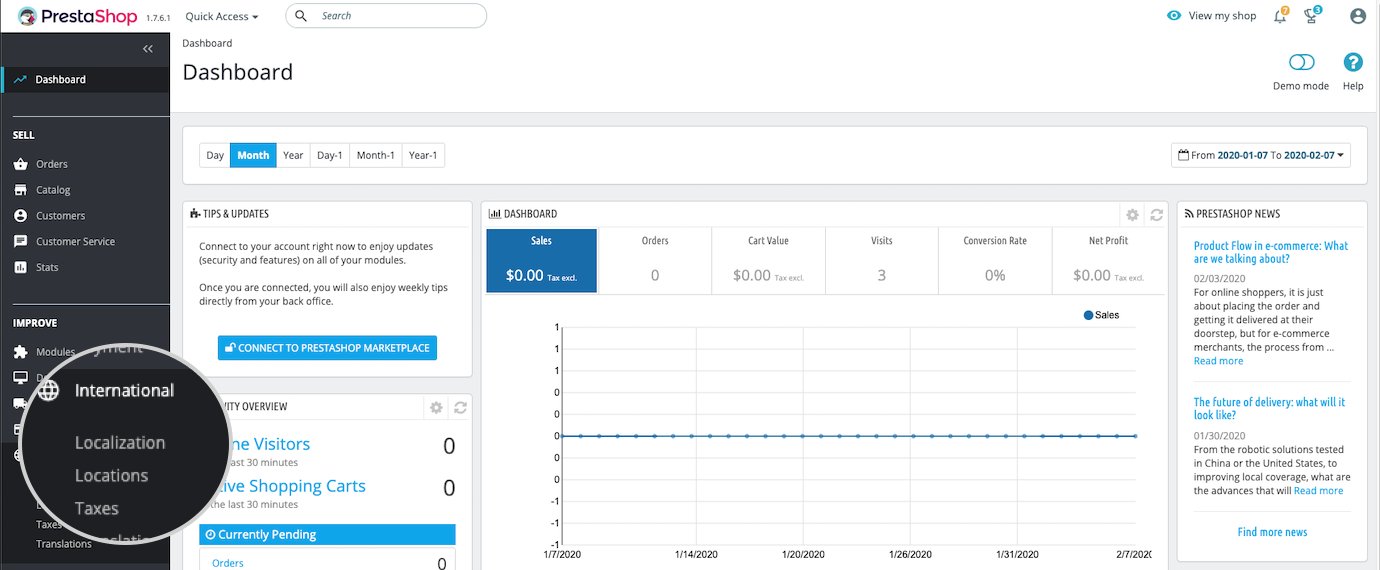Viewport: 1380px width, 570px height.
Task: Select the Day period button
Action: tap(215, 155)
